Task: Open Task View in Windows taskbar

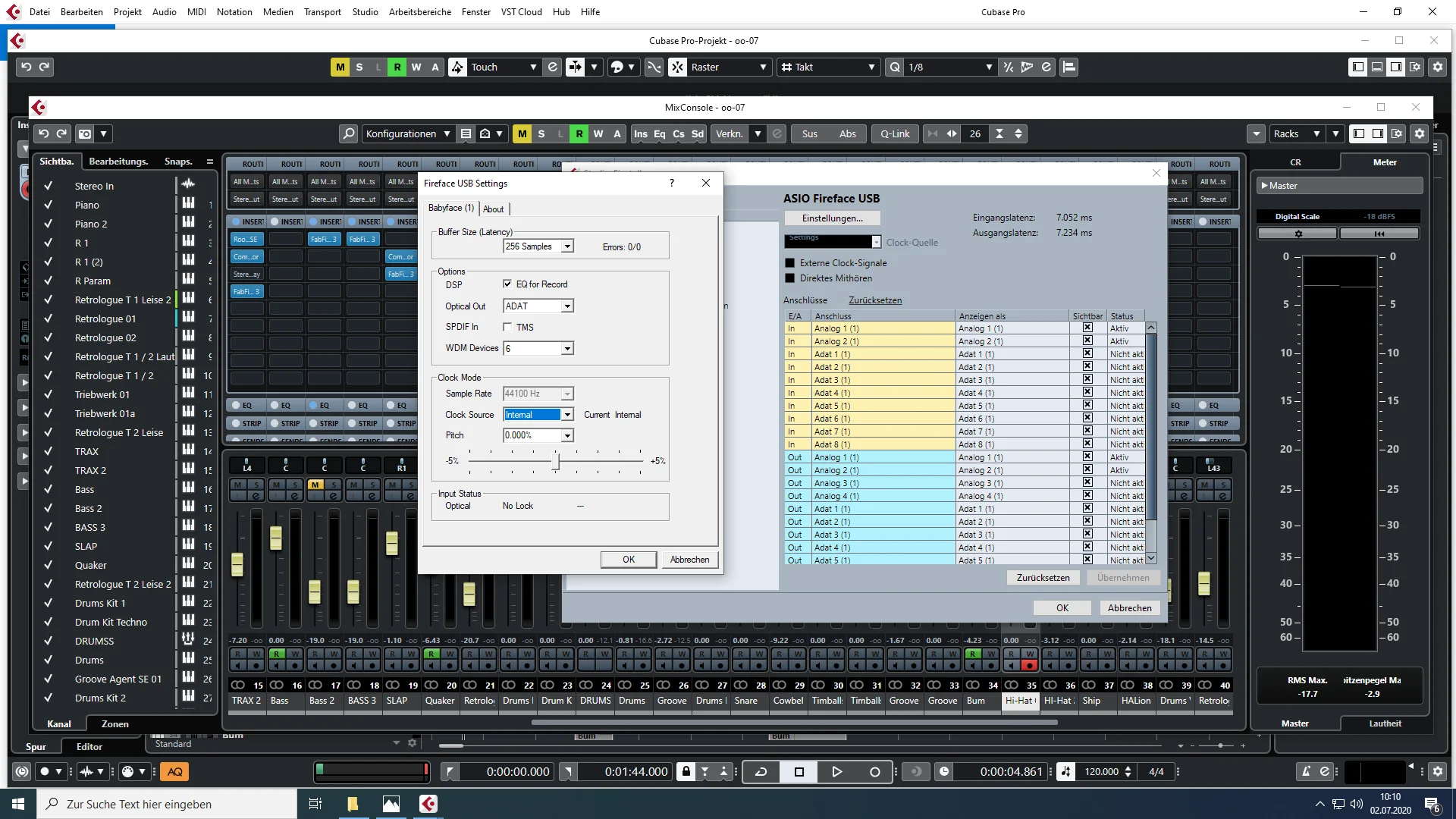Action: point(315,803)
